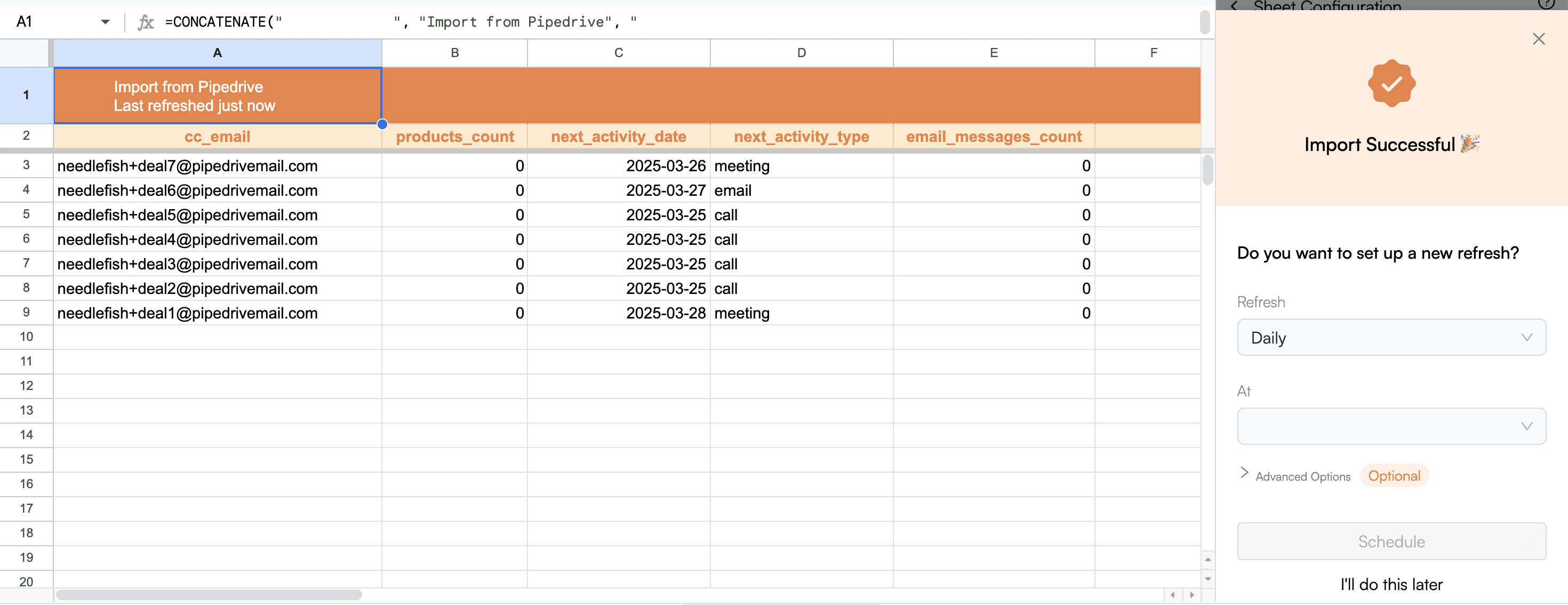Click products_count value in deal6 row

455,190
